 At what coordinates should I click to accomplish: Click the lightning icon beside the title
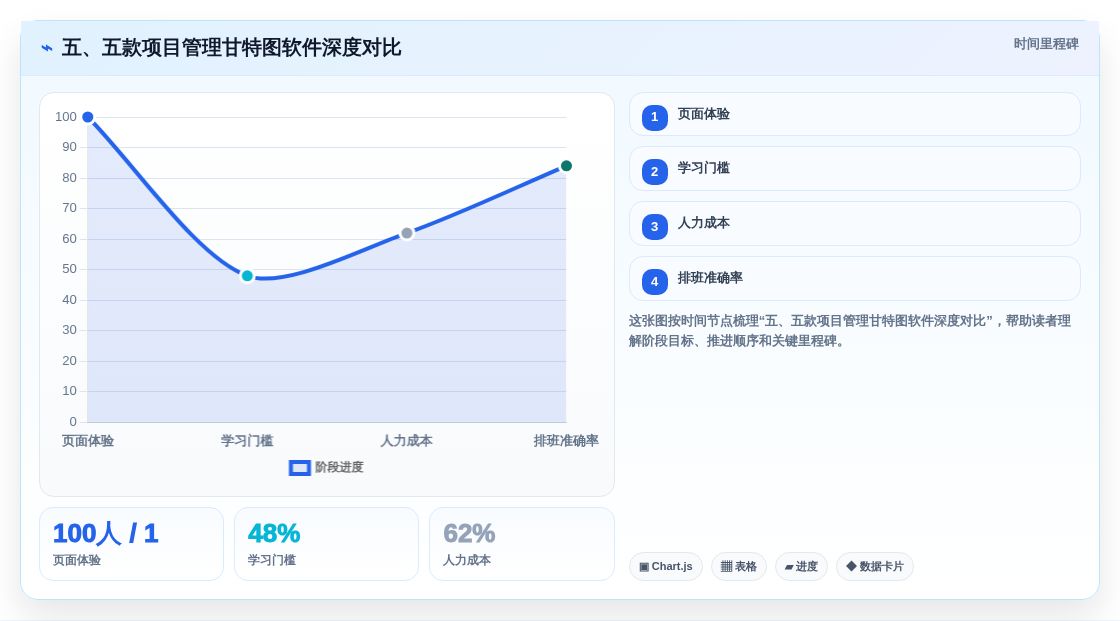[x=47, y=48]
